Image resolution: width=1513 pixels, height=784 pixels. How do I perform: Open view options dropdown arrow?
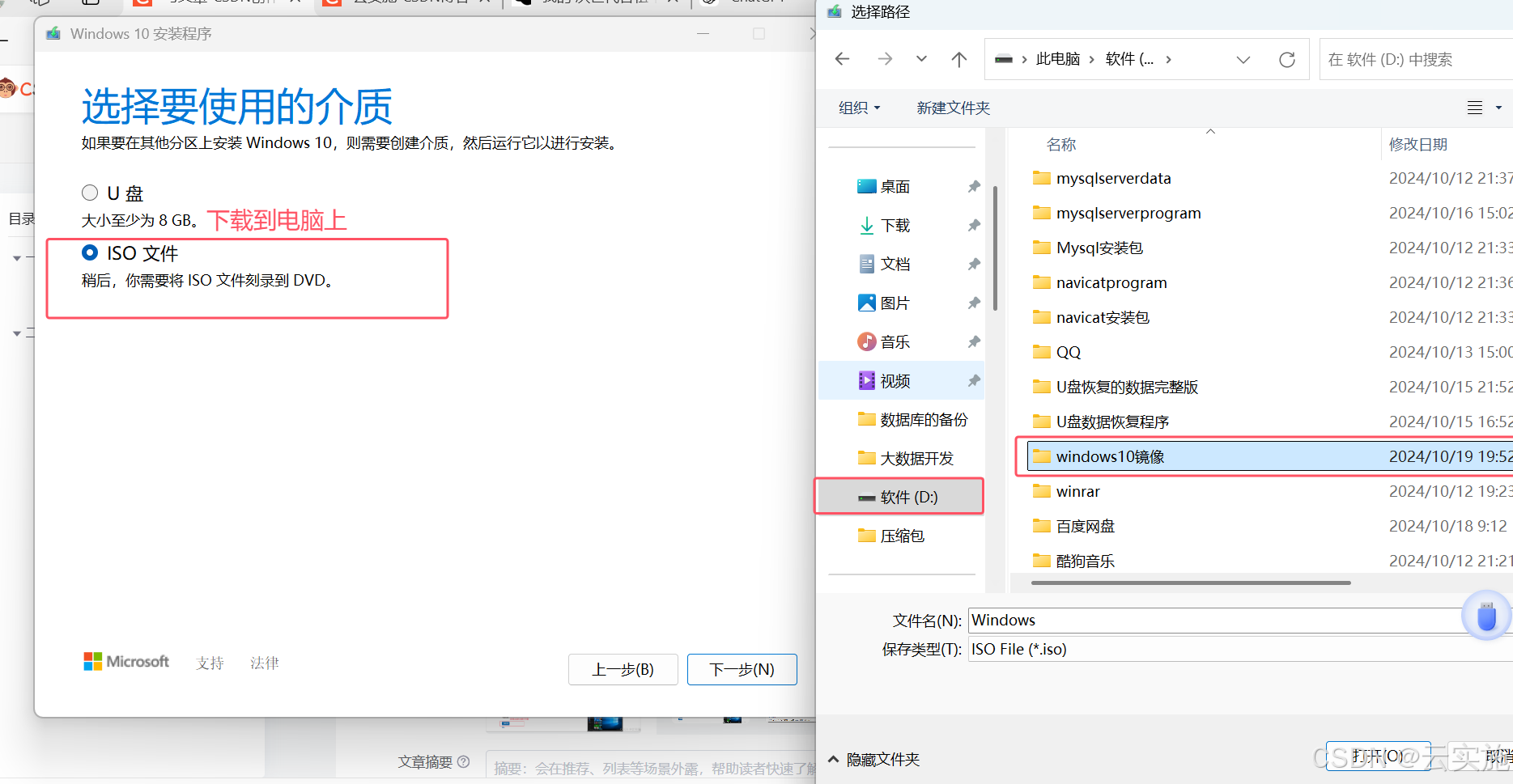1498,108
